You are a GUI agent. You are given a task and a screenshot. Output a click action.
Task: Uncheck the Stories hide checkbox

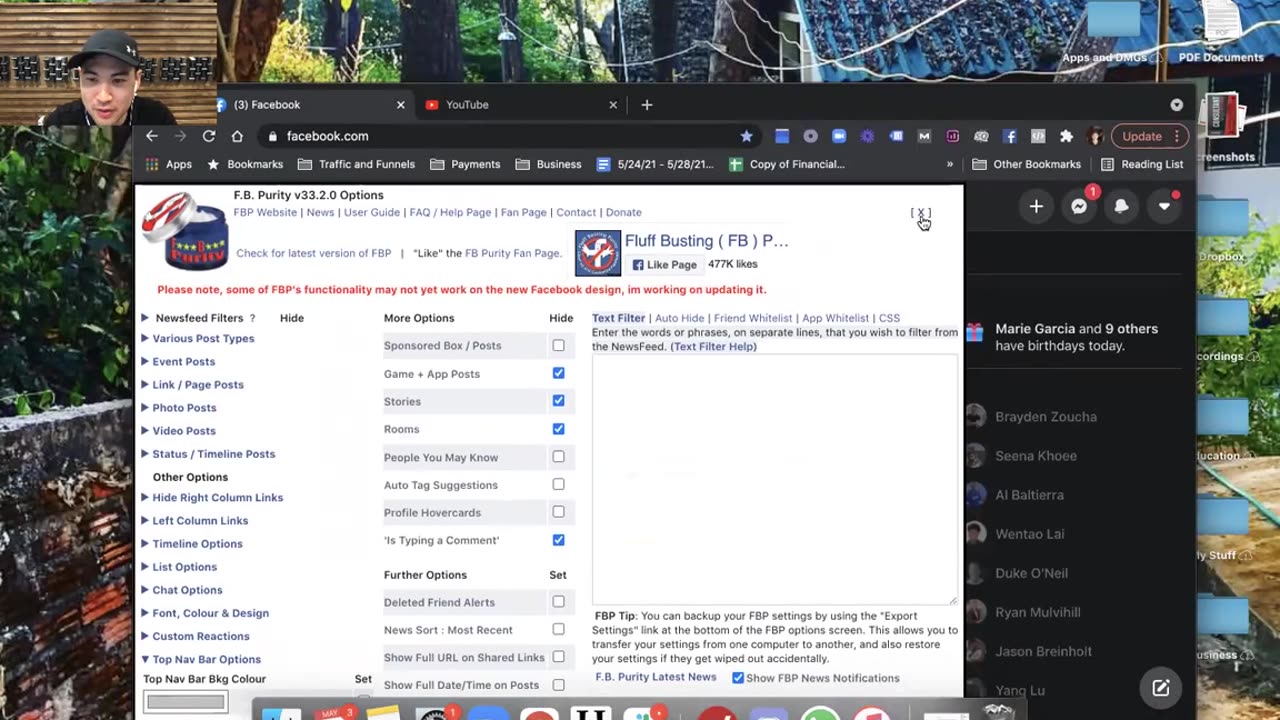(558, 401)
